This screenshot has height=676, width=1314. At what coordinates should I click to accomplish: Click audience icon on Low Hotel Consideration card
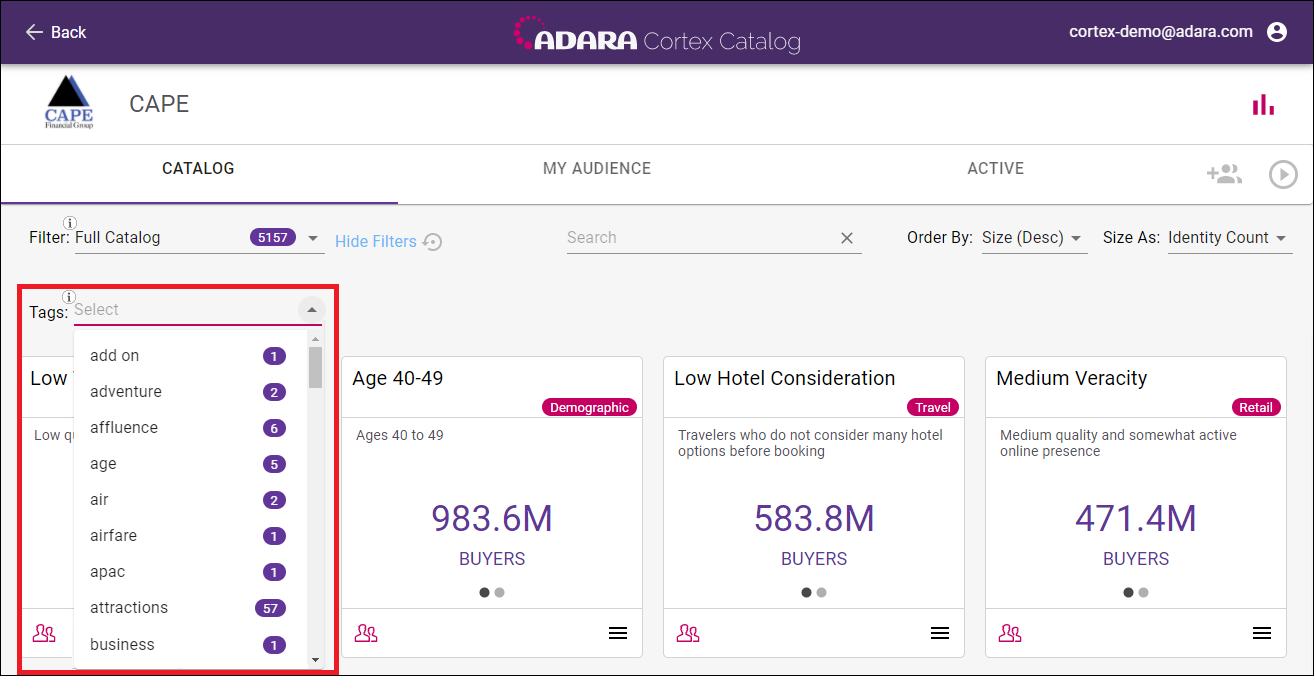pyautogui.click(x=688, y=633)
